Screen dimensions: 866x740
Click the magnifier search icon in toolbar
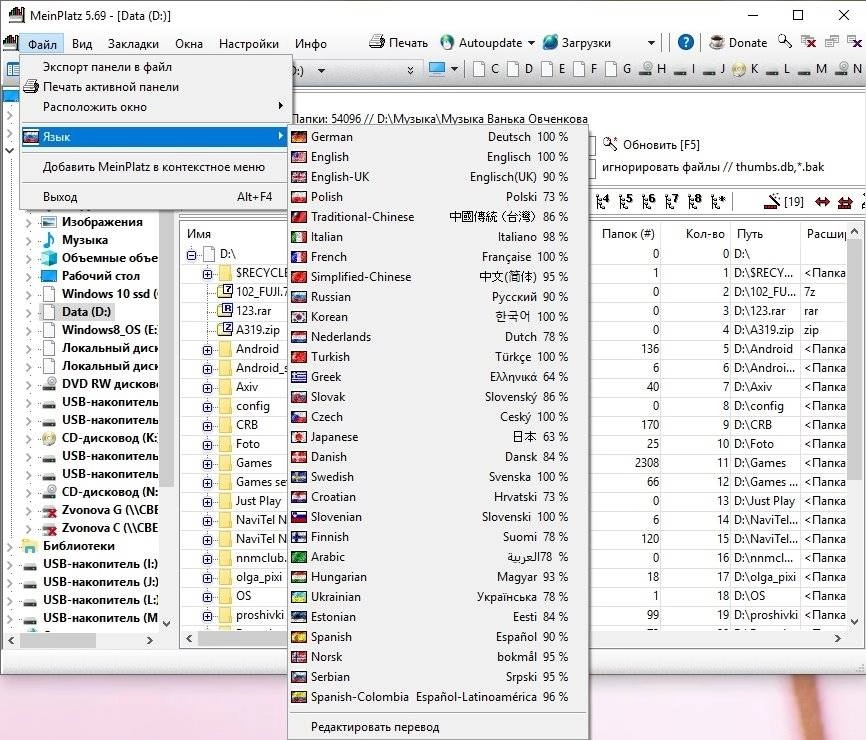(784, 41)
